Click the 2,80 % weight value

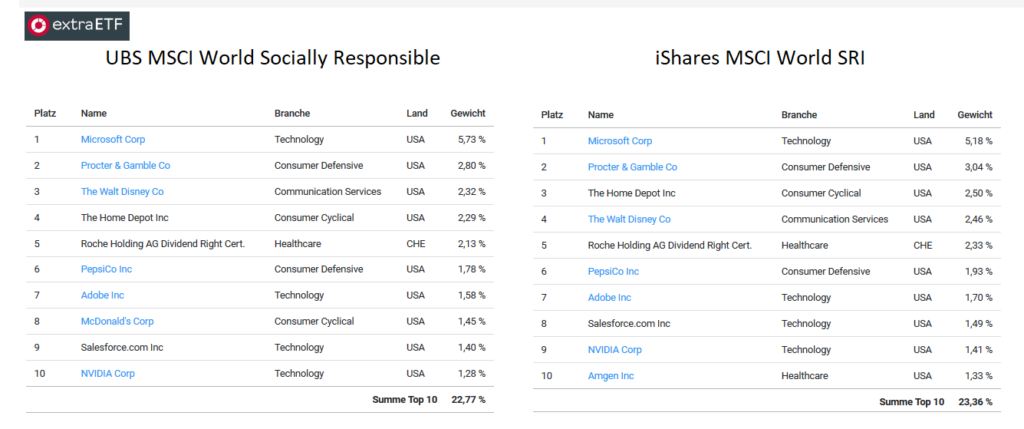tap(472, 165)
